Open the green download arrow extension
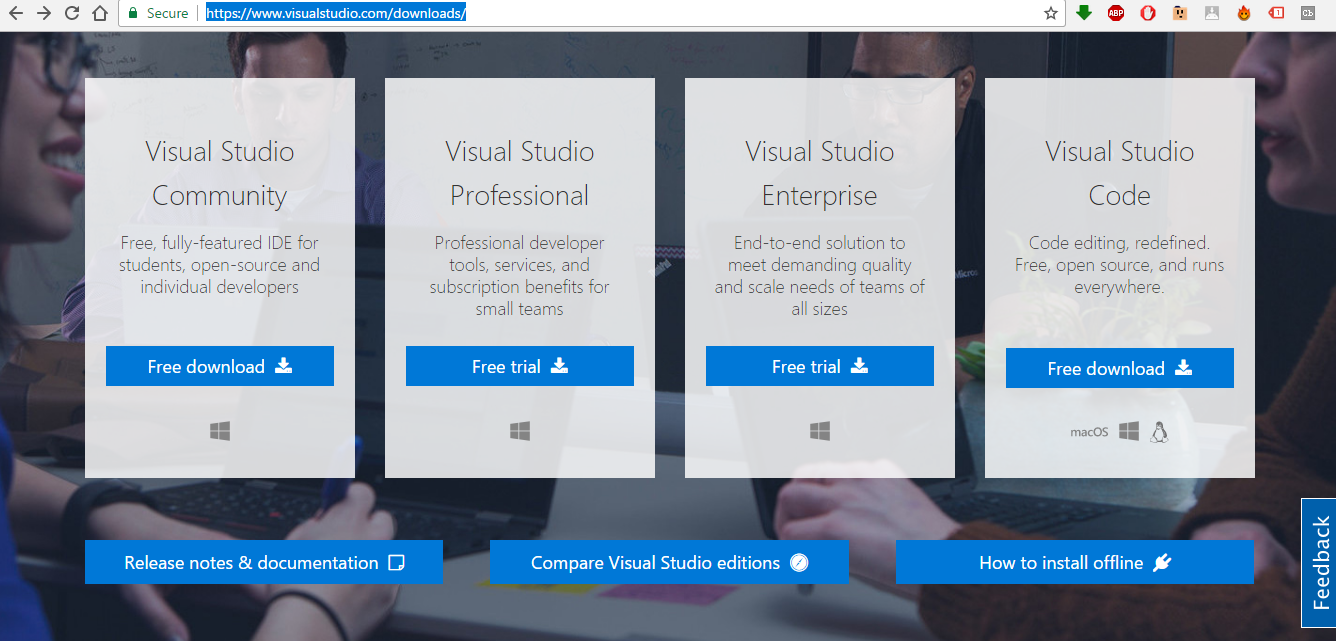Image resolution: width=1336 pixels, height=641 pixels. (x=1084, y=13)
